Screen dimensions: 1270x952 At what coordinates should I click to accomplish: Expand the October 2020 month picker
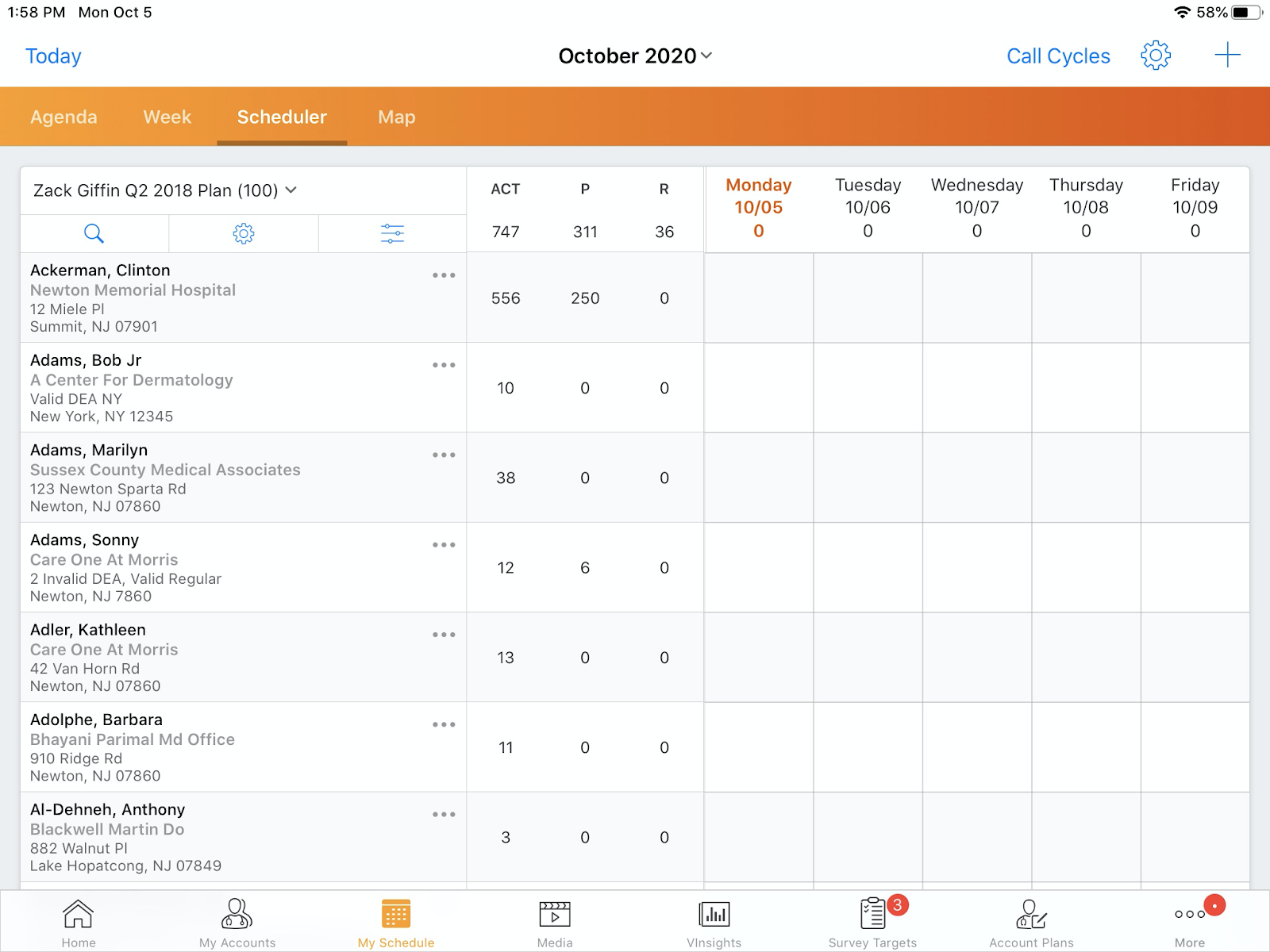[x=635, y=56]
